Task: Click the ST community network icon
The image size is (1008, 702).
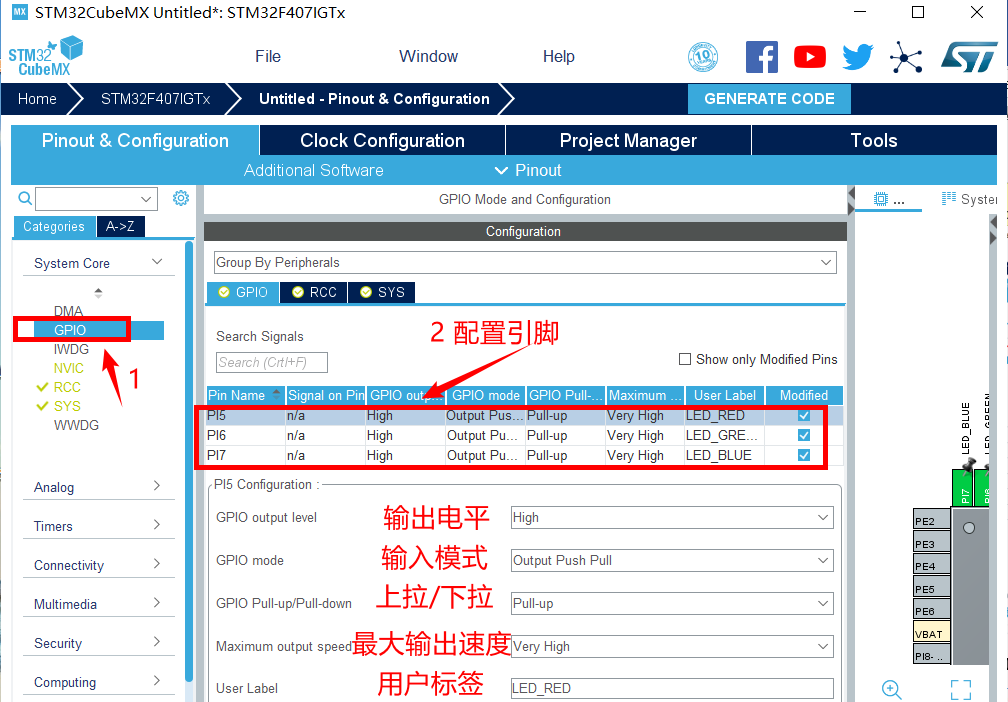Action: (x=906, y=57)
